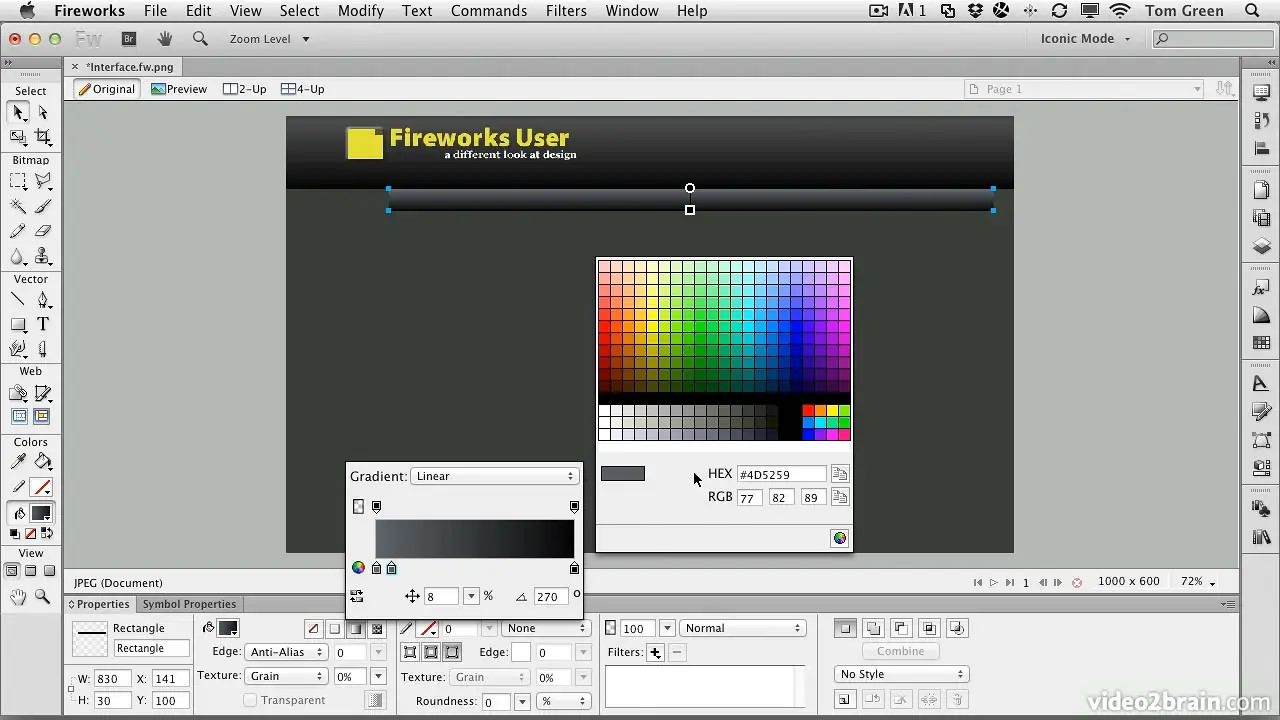Select the Subselection tool
The height and width of the screenshot is (720, 1280).
[x=43, y=113]
